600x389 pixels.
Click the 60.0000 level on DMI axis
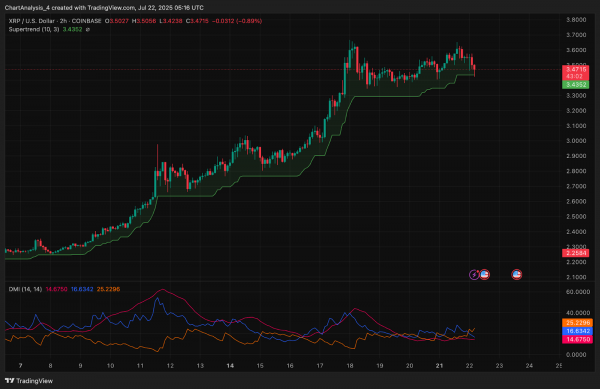point(576,292)
